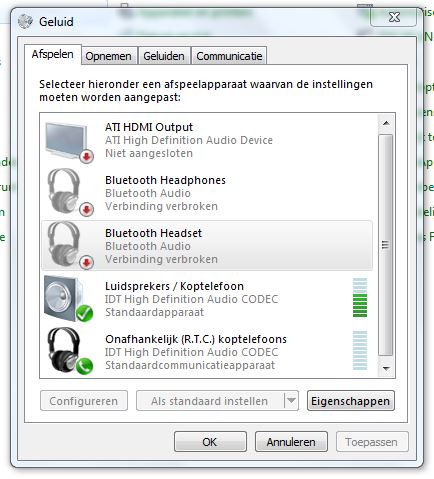Switch to the Communicatie tab

point(229,56)
